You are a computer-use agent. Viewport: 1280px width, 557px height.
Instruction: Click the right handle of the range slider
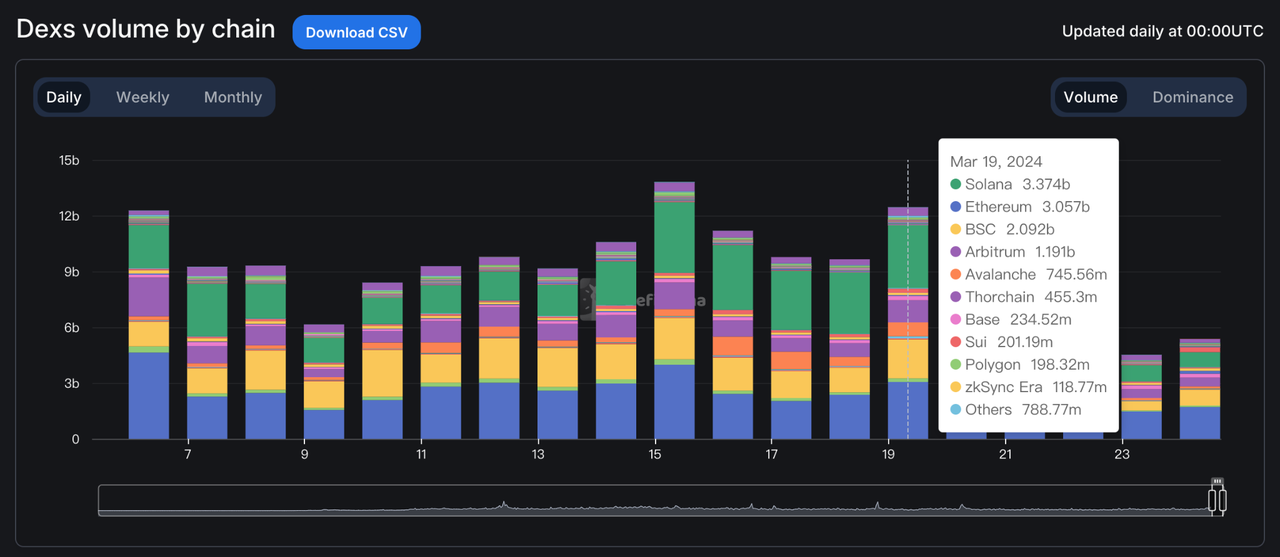click(1222, 499)
